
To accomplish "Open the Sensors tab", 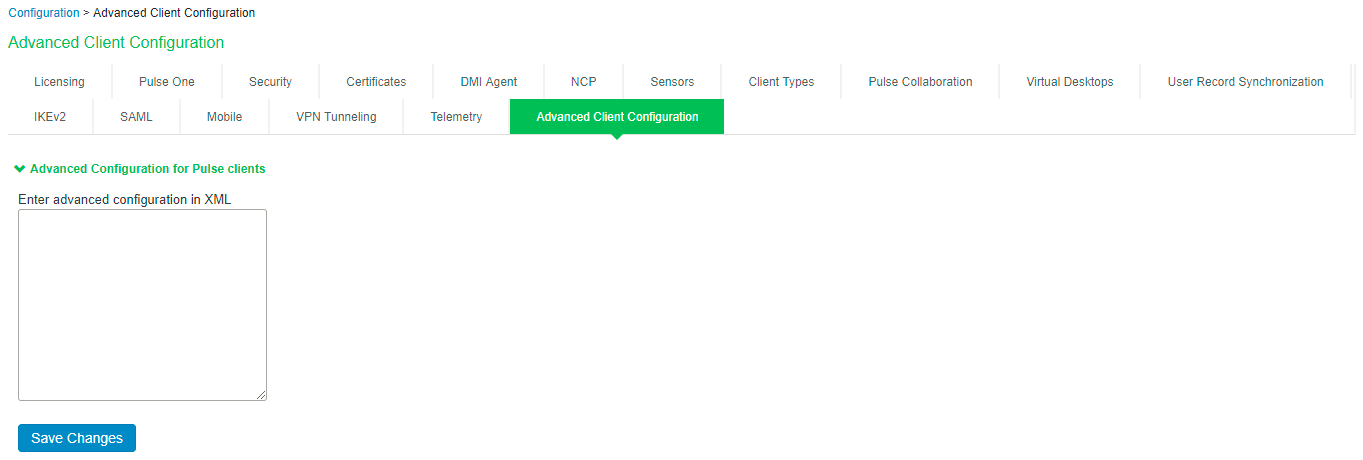I will point(671,82).
